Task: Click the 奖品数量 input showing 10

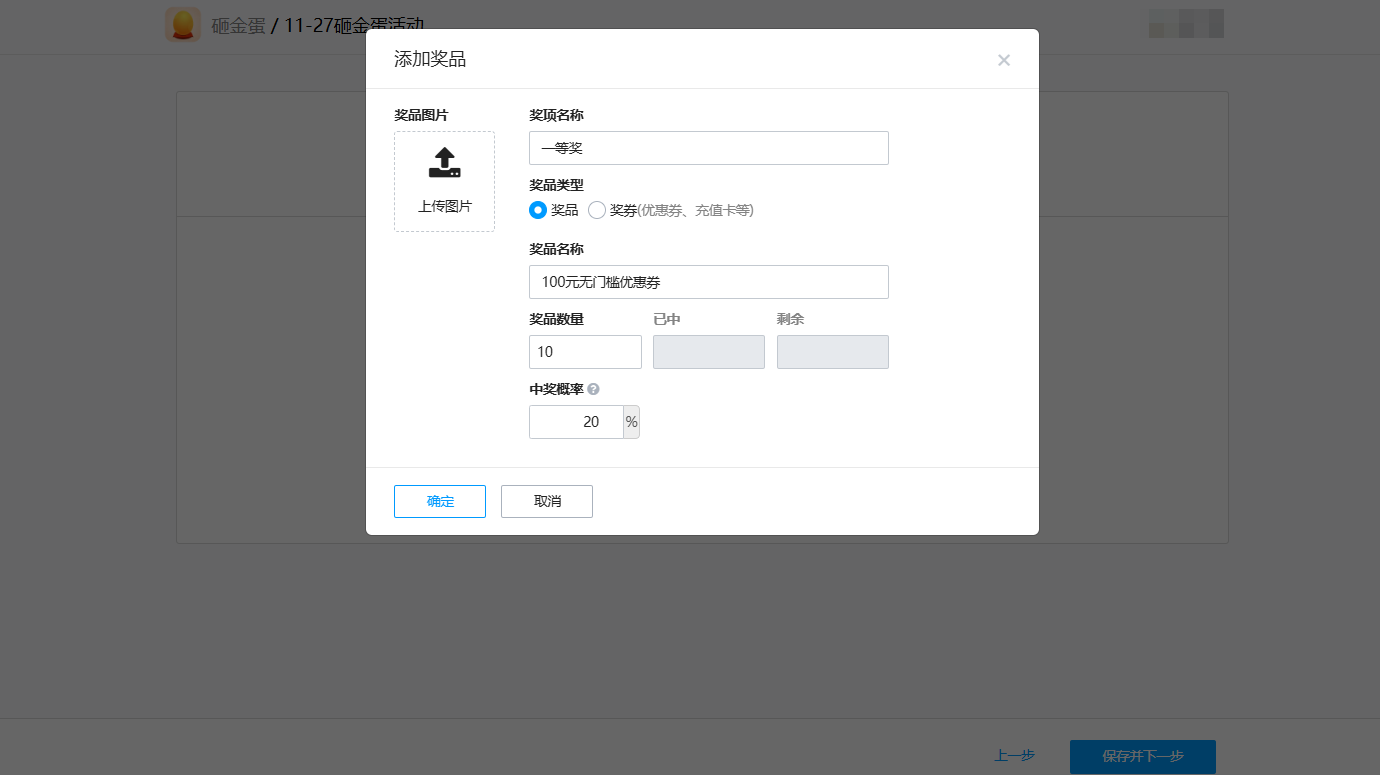Action: (585, 352)
